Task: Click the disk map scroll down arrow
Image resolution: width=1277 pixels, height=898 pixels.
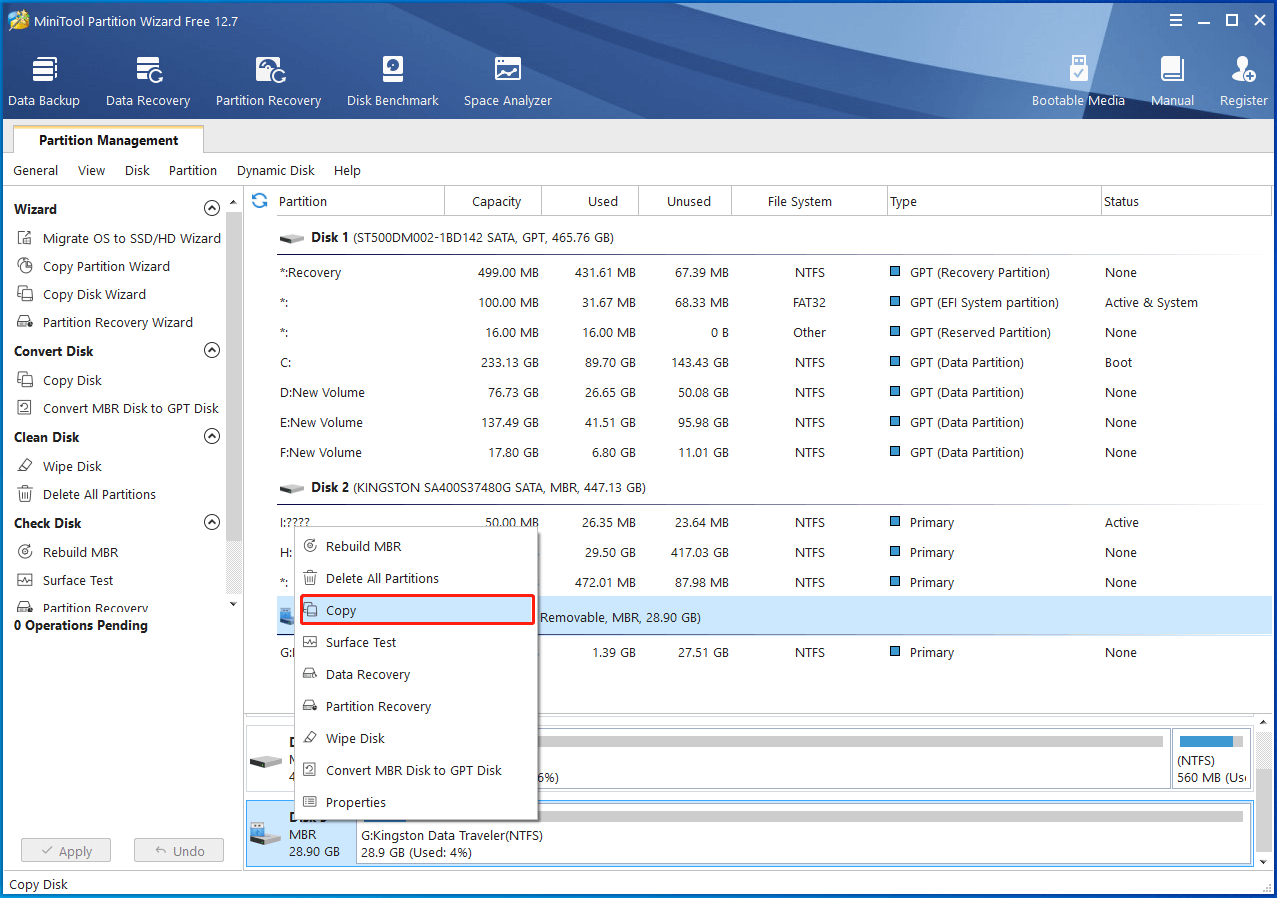Action: 1264,862
